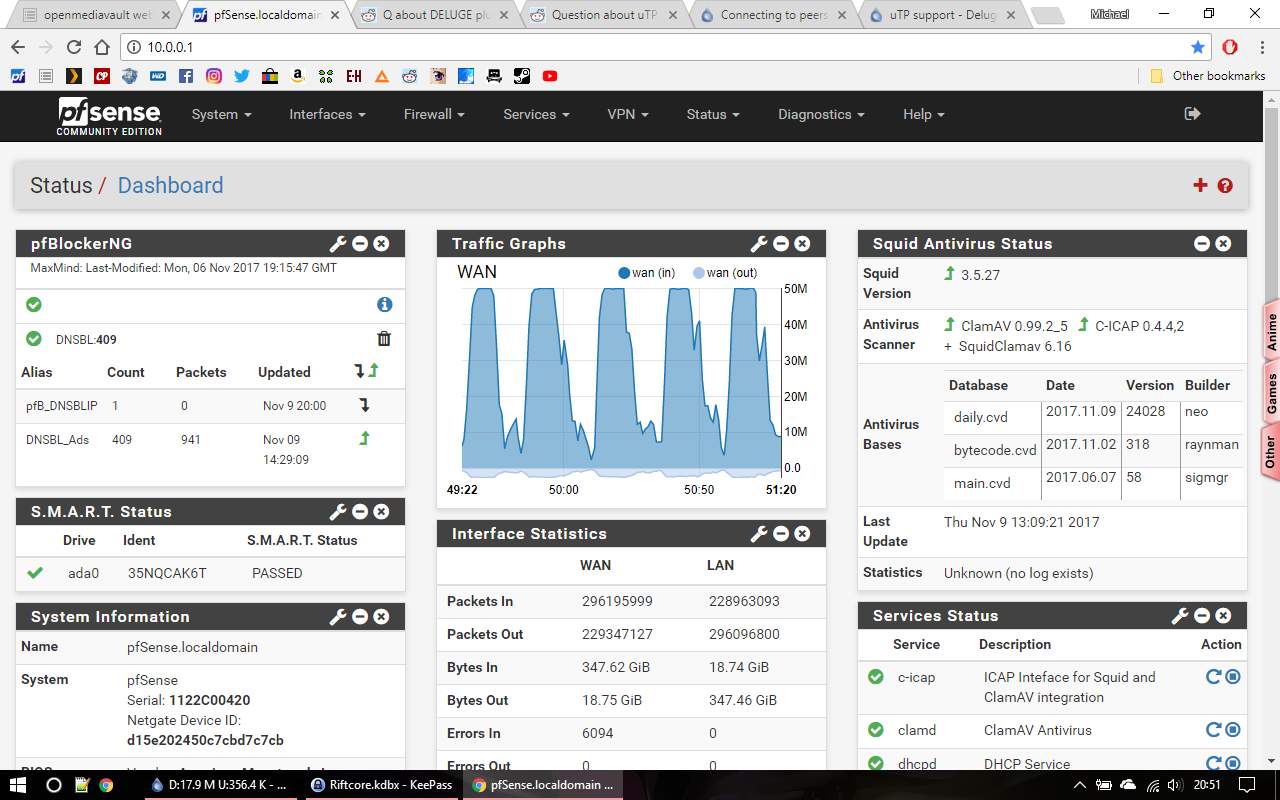
Task: Open the Interfaces dropdown menu
Action: coord(327,114)
